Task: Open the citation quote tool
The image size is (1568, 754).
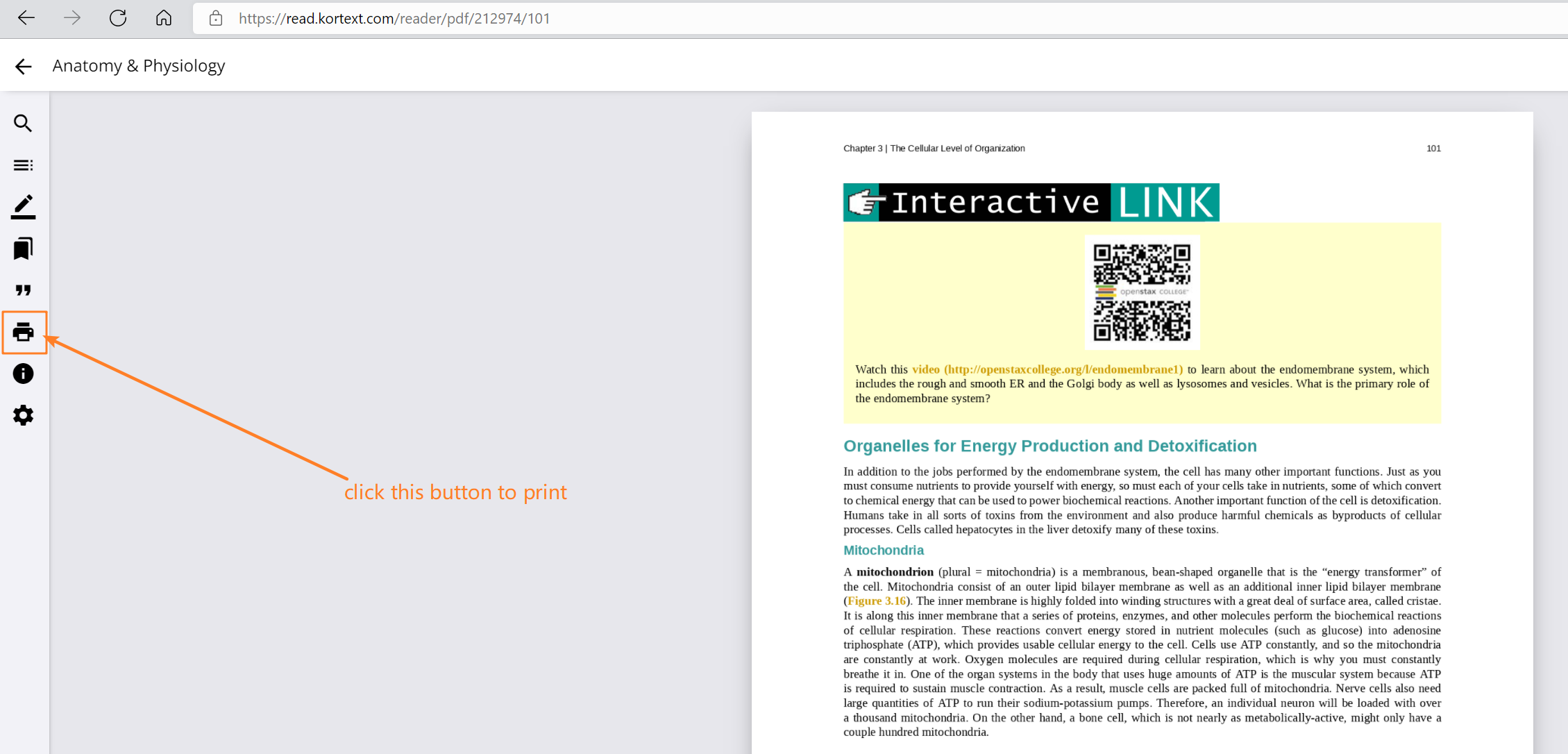Action: pyautogui.click(x=23, y=290)
